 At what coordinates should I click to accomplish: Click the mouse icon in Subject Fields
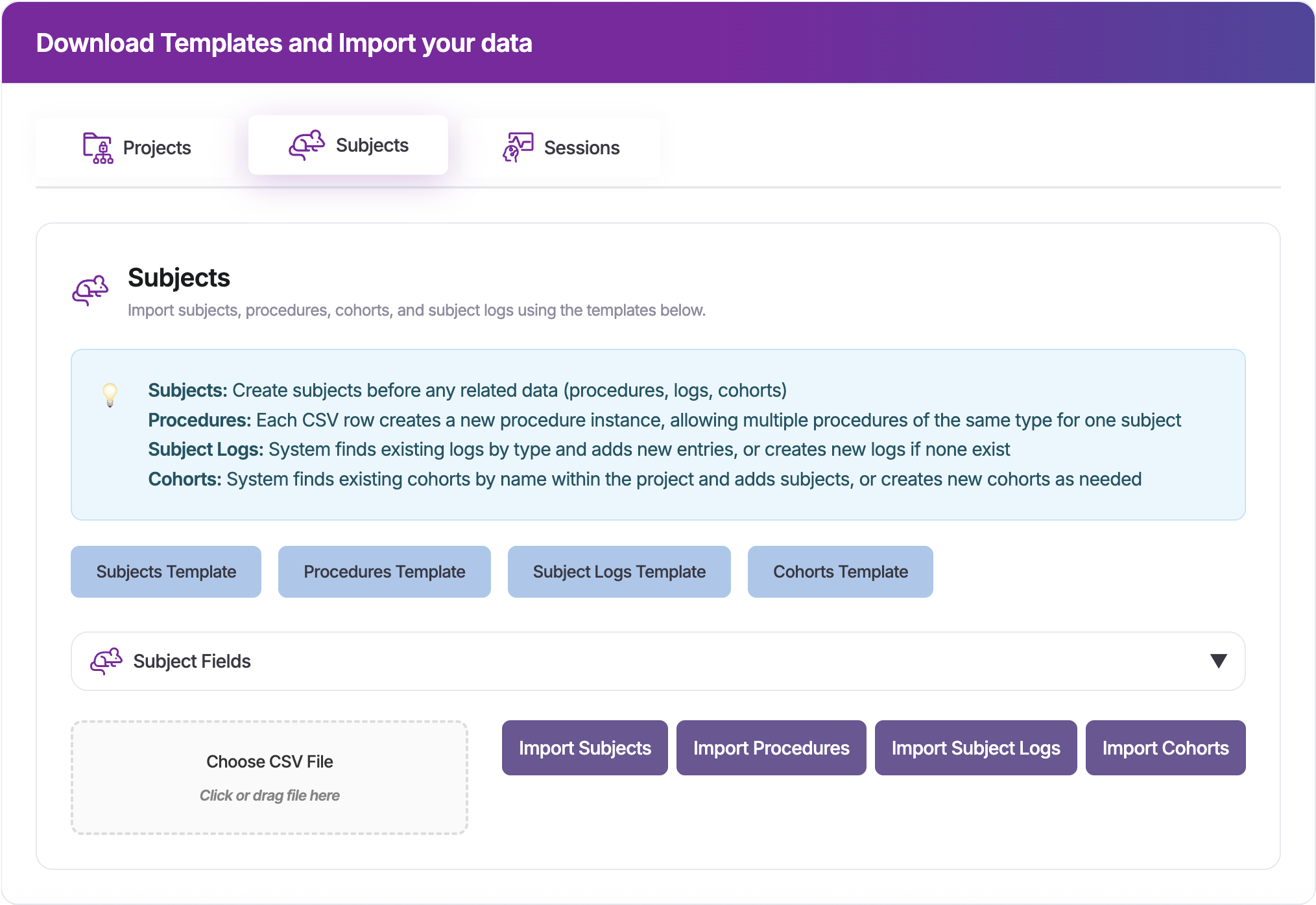(106, 661)
